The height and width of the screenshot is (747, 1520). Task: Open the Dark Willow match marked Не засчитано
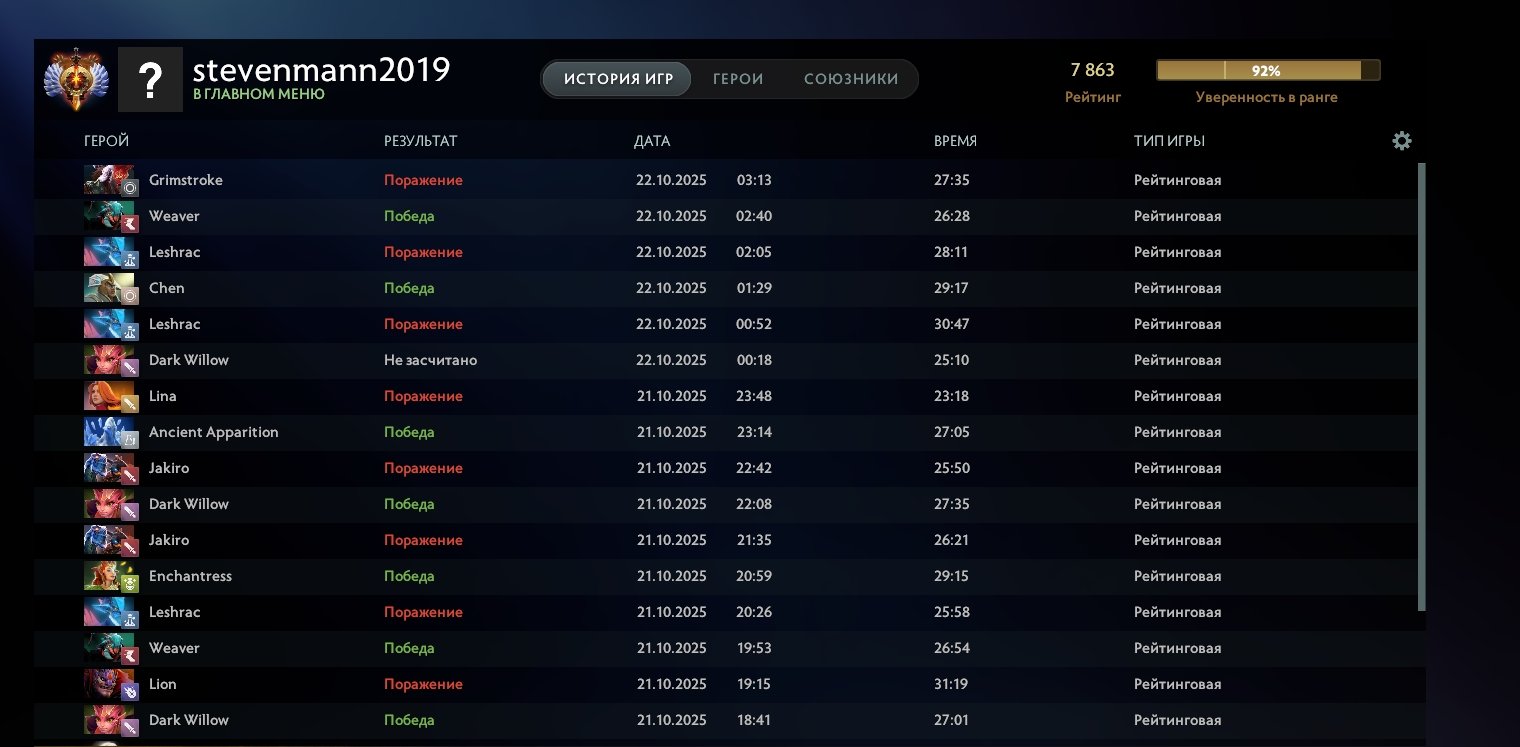click(x=430, y=360)
